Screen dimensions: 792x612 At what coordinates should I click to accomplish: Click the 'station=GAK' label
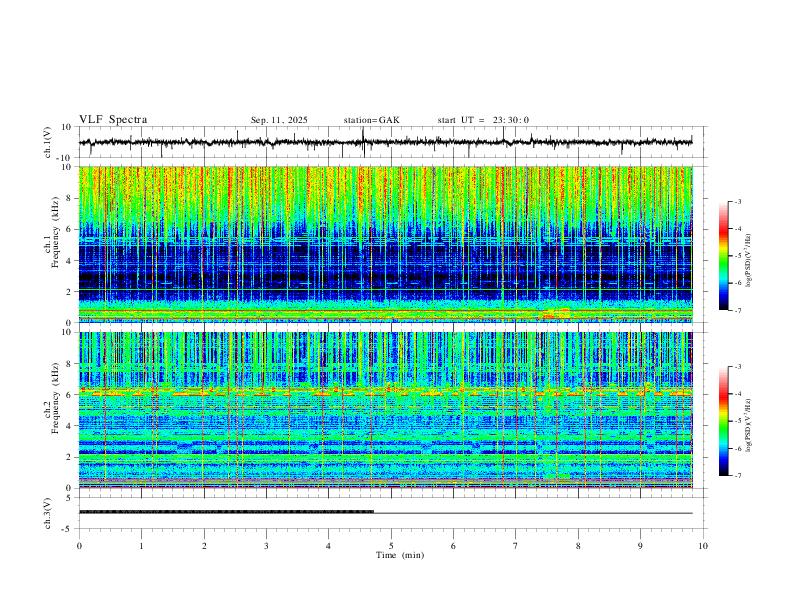pos(371,120)
